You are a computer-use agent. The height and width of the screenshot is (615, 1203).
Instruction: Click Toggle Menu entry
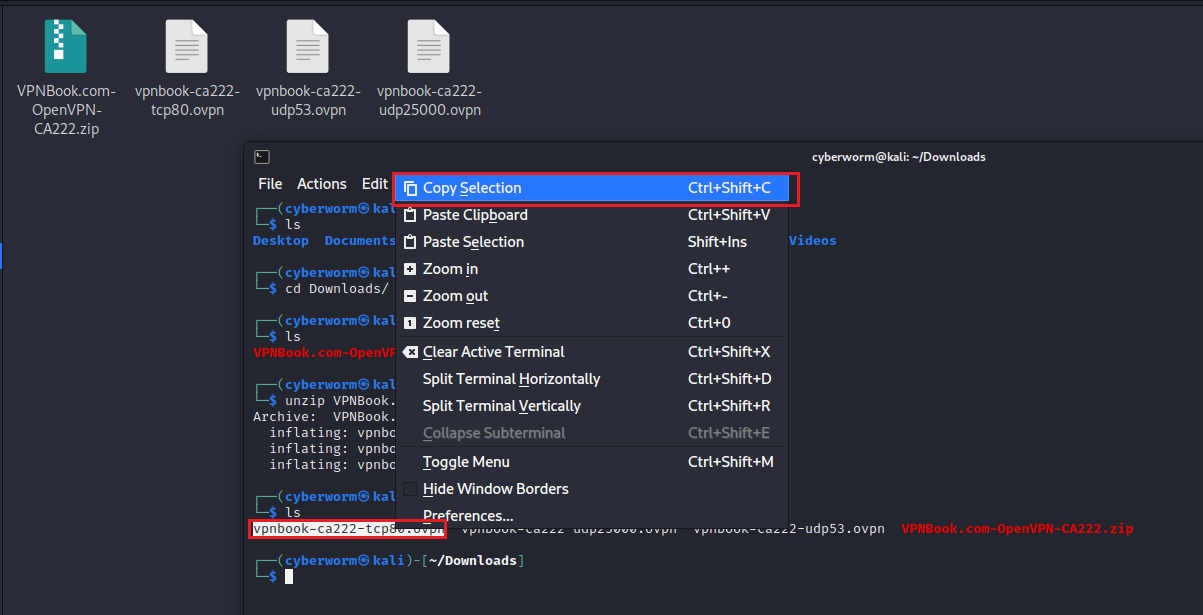[x=466, y=462]
